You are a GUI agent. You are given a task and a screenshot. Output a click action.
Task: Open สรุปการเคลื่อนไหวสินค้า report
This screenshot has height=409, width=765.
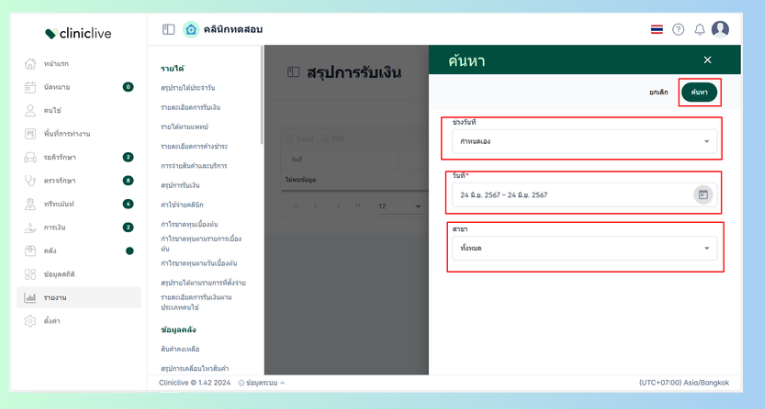tap(195, 369)
